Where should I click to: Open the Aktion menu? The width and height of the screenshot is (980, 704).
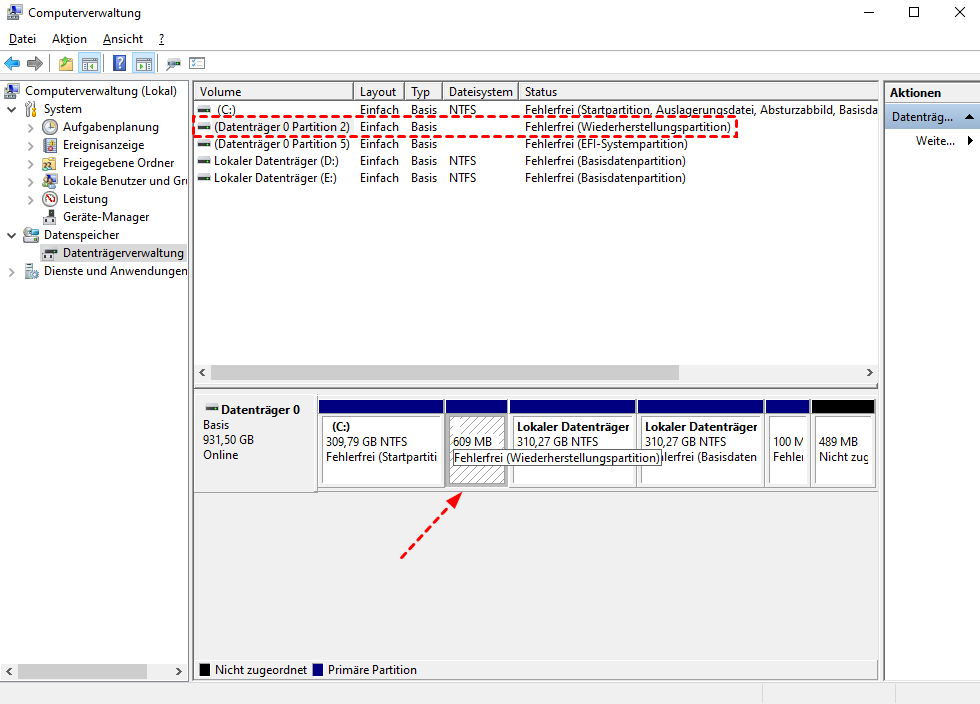(x=69, y=39)
